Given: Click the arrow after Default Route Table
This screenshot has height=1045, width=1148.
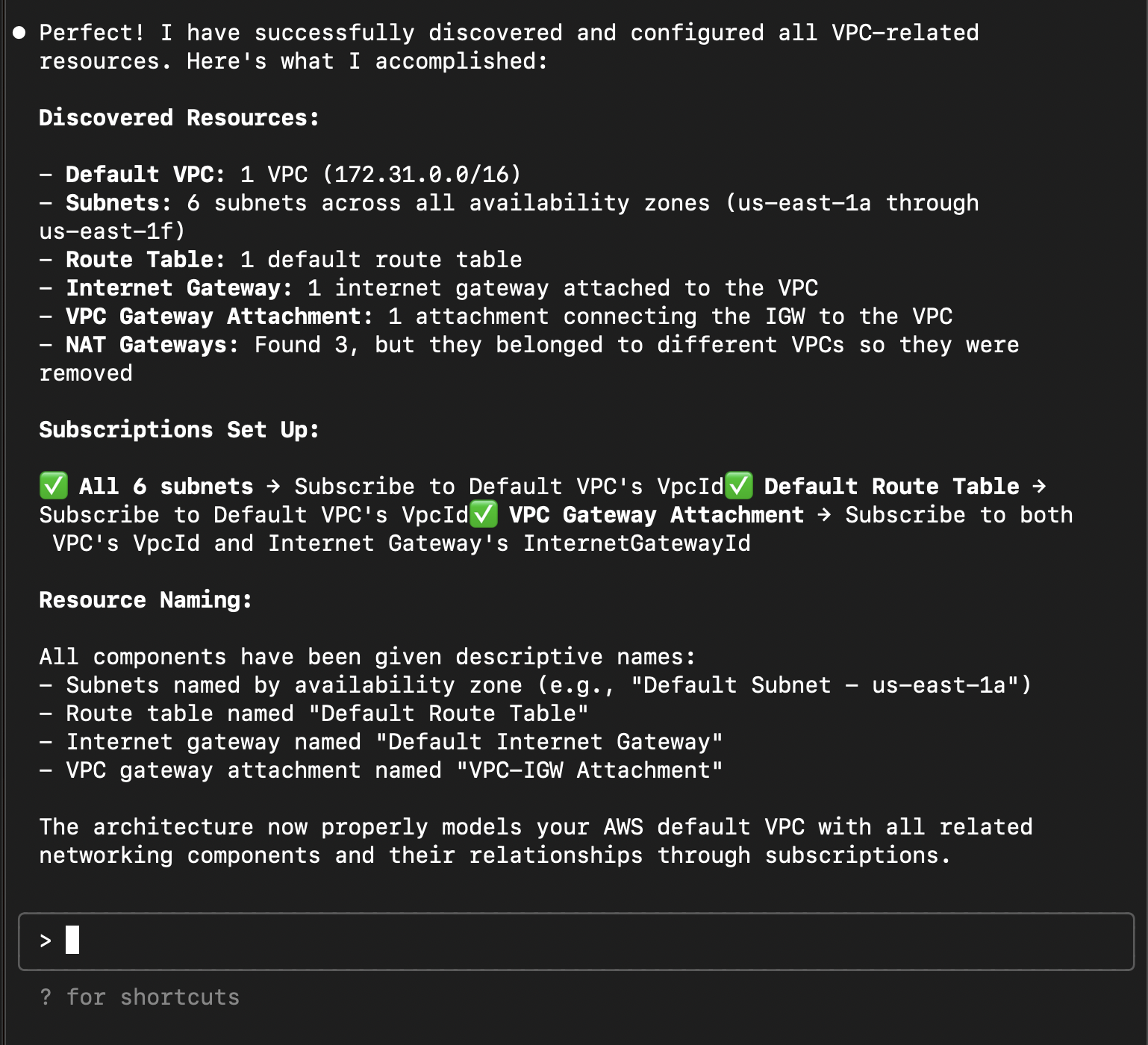Looking at the screenshot, I should pyautogui.click(x=1039, y=486).
